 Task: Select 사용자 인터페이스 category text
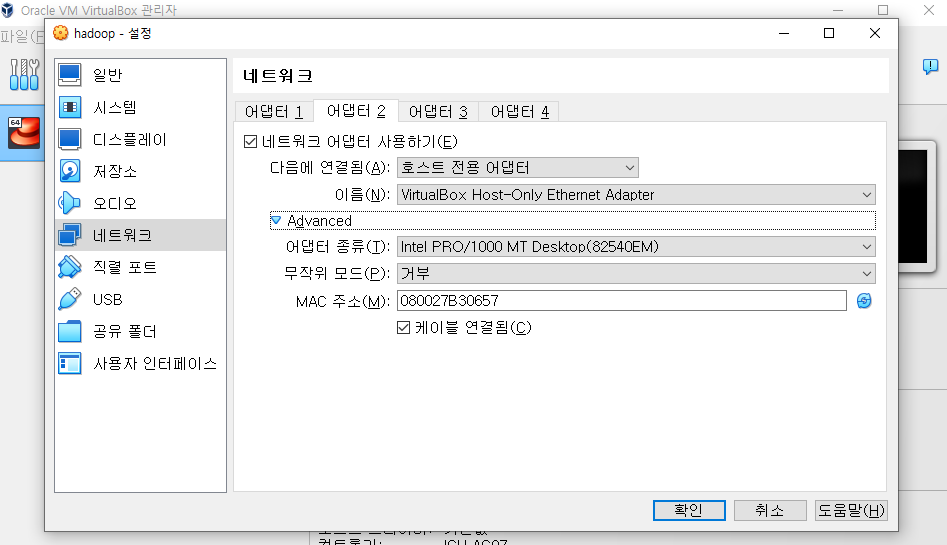click(155, 363)
